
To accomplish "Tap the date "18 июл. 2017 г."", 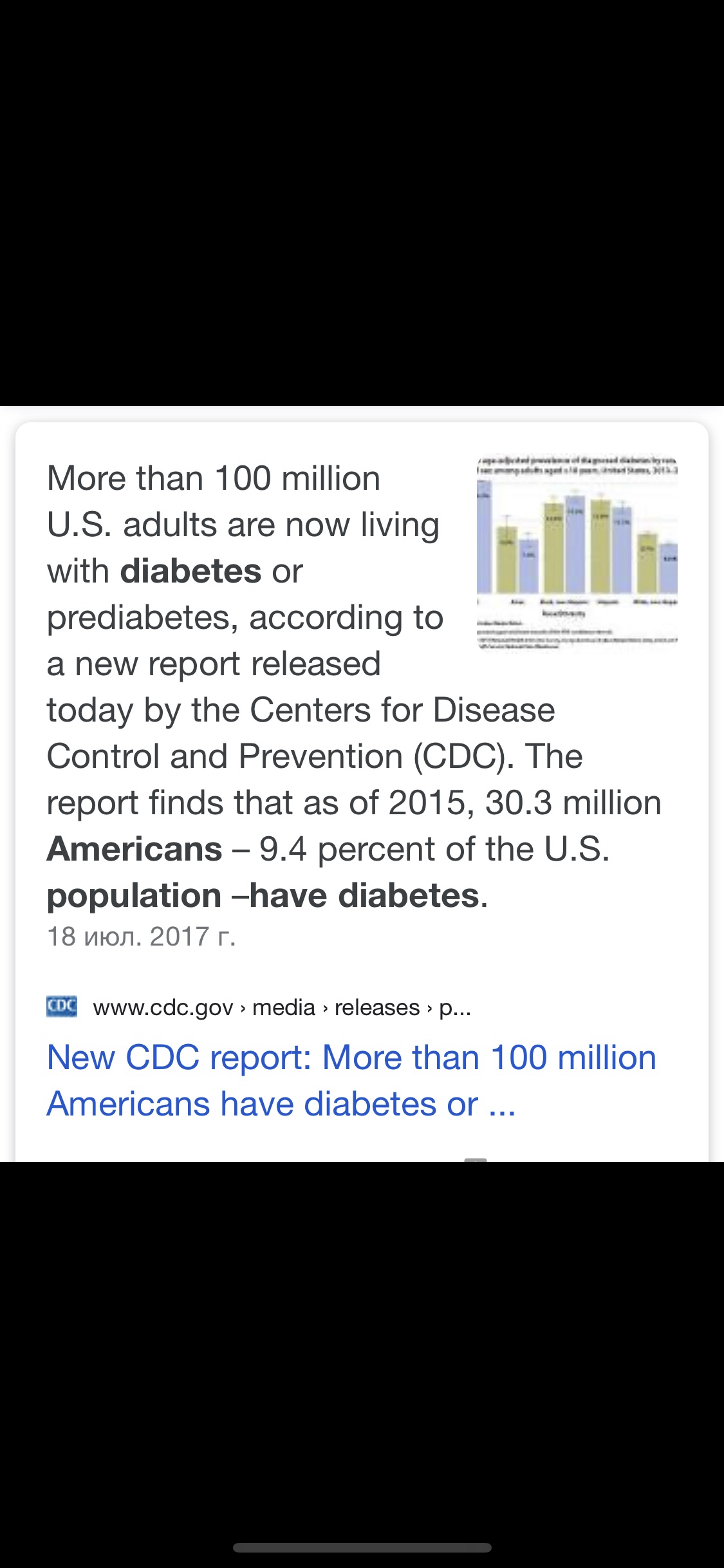I will point(142,937).
